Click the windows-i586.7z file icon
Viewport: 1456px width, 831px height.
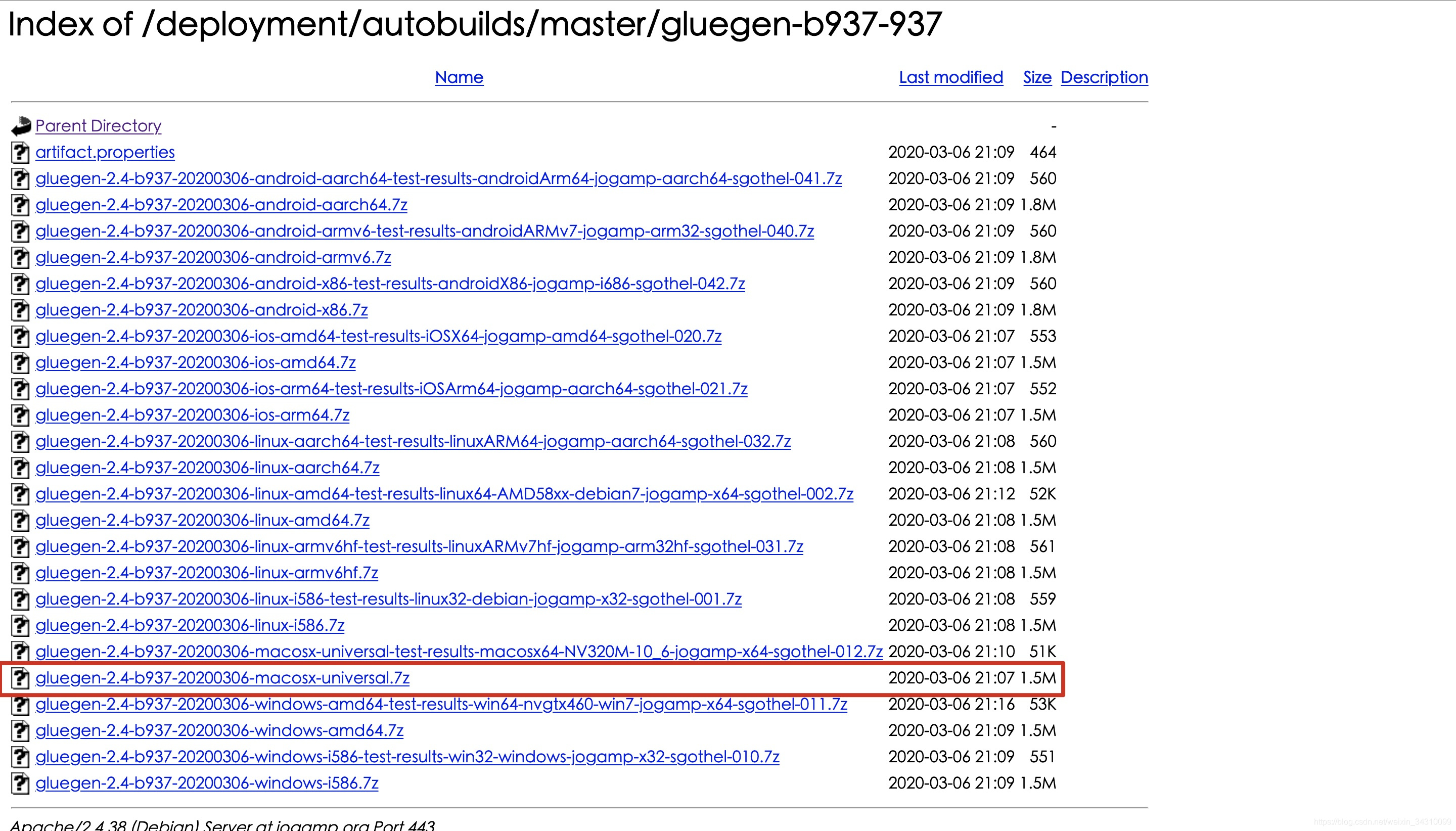(20, 783)
